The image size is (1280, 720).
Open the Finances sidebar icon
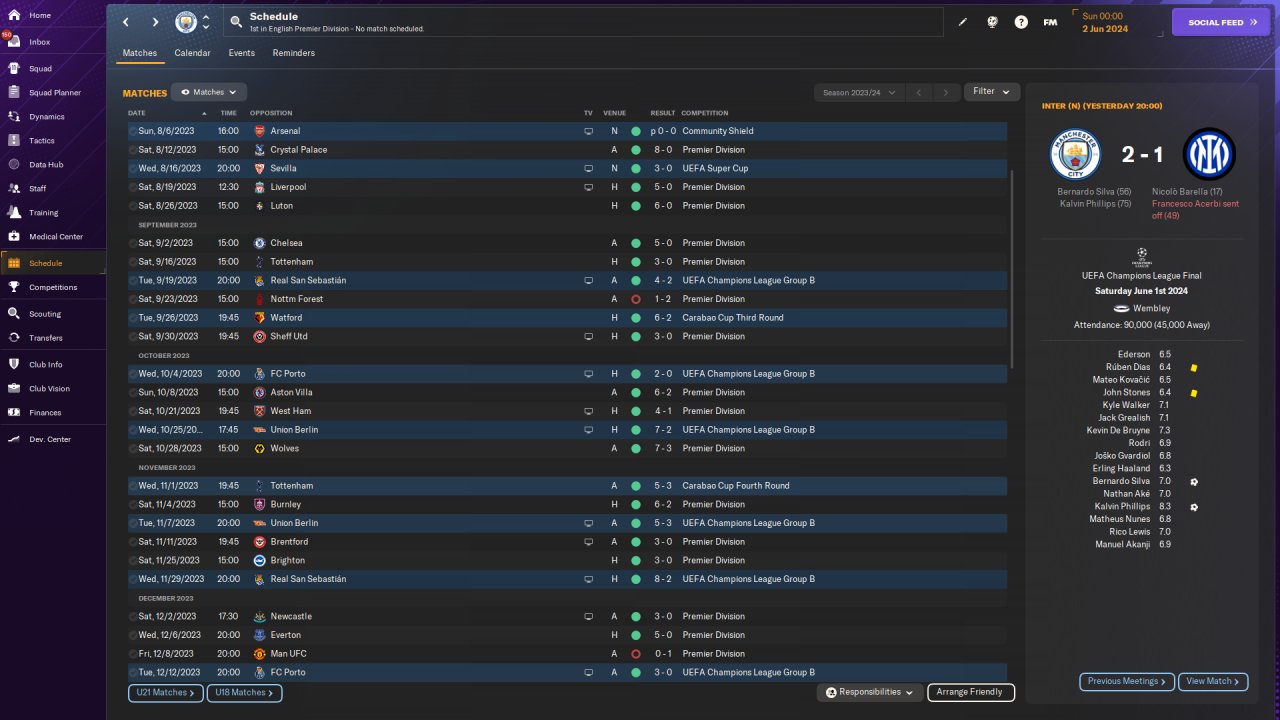pyautogui.click(x=14, y=412)
